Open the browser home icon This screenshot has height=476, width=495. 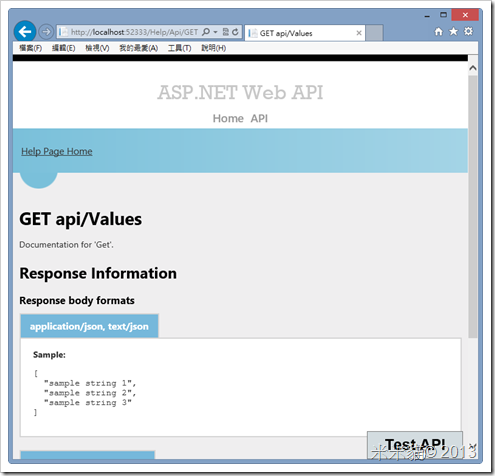pyautogui.click(x=439, y=32)
